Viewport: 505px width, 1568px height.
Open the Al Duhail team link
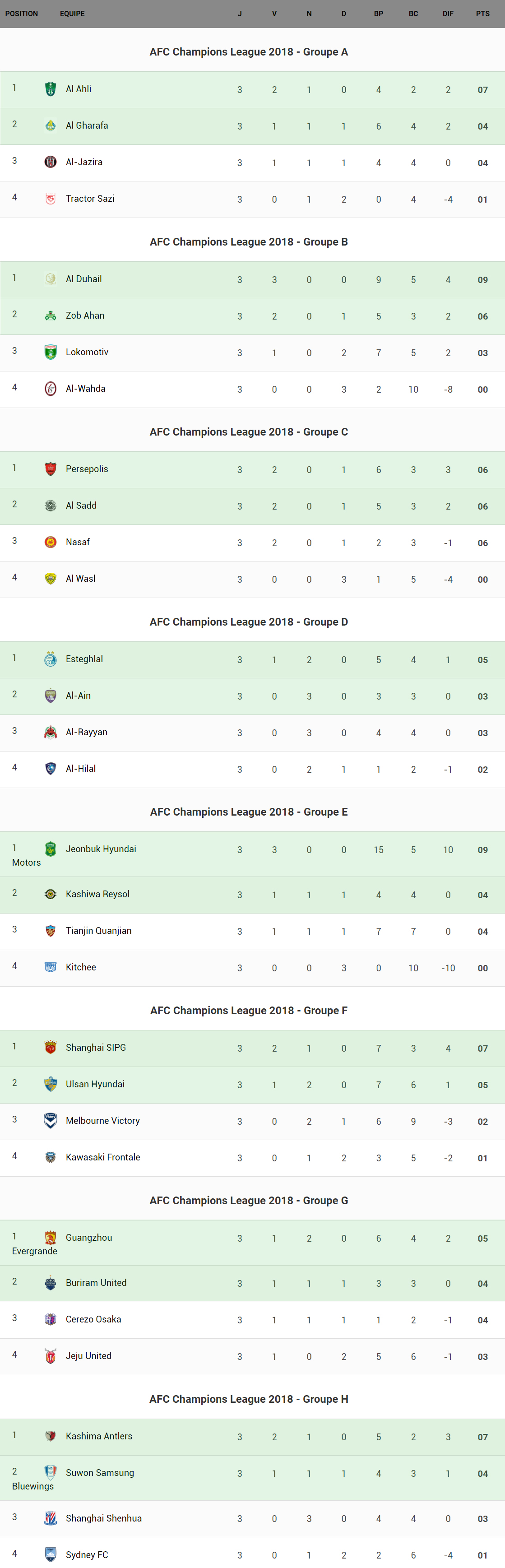coord(83,279)
